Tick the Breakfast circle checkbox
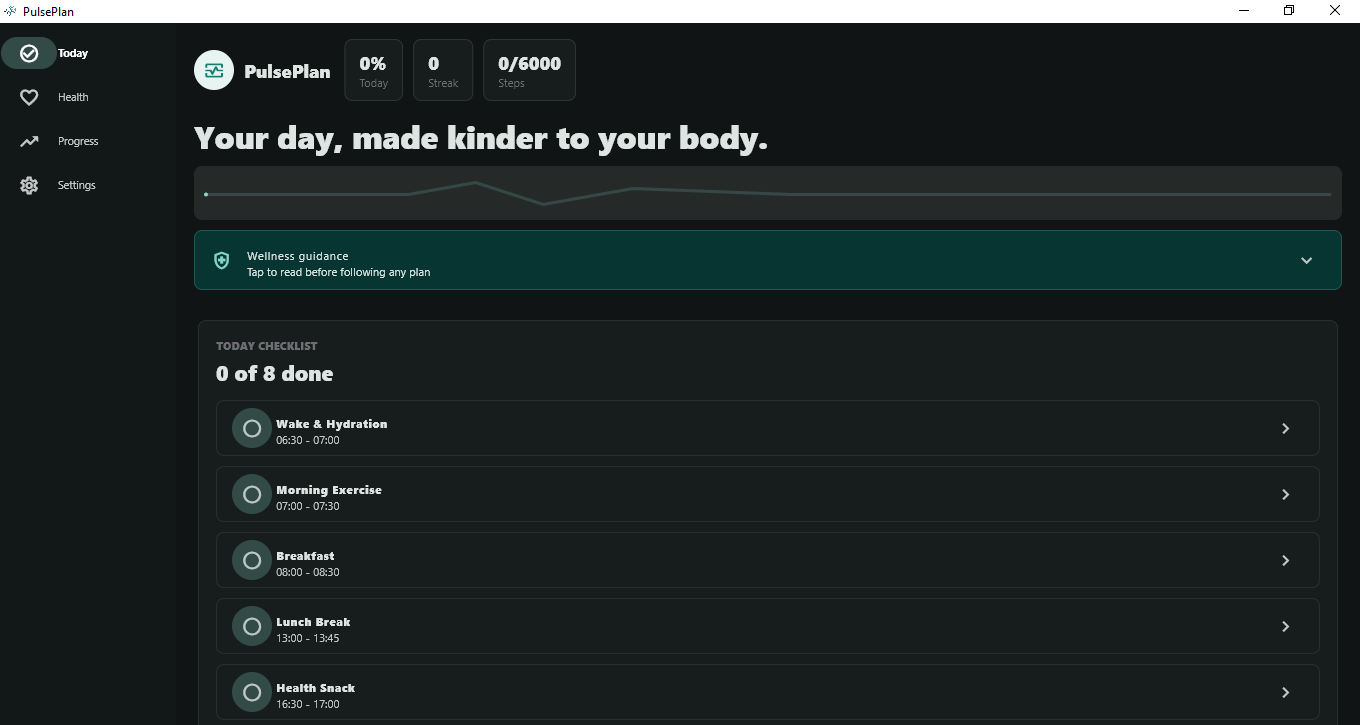Screen dimensions: 1360x725 coord(252,560)
